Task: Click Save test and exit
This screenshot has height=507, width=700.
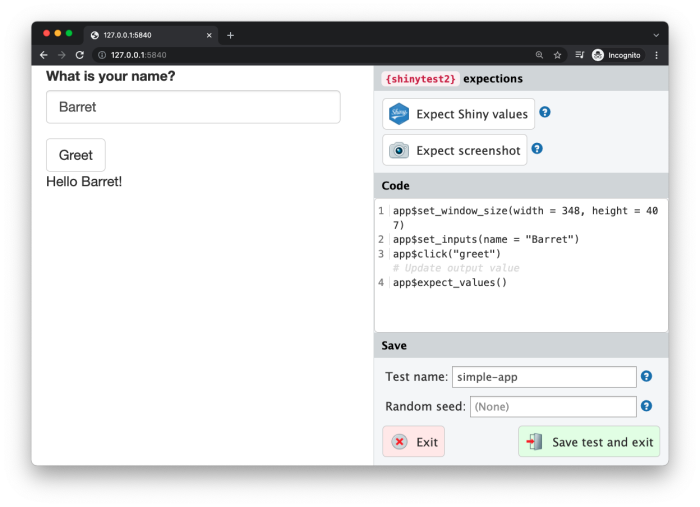Action: point(589,441)
